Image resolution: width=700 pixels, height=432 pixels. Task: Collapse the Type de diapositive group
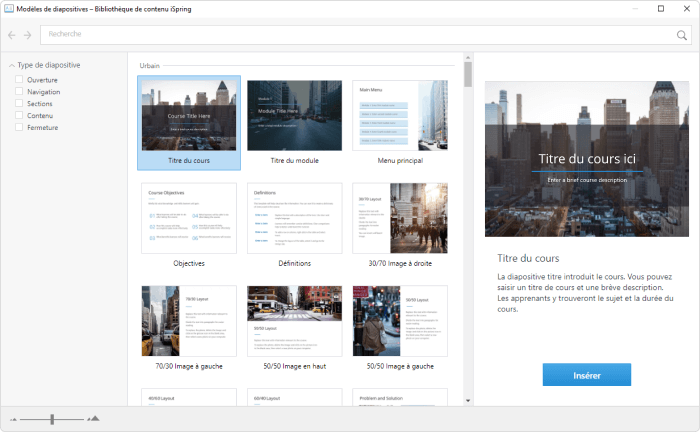(12, 65)
